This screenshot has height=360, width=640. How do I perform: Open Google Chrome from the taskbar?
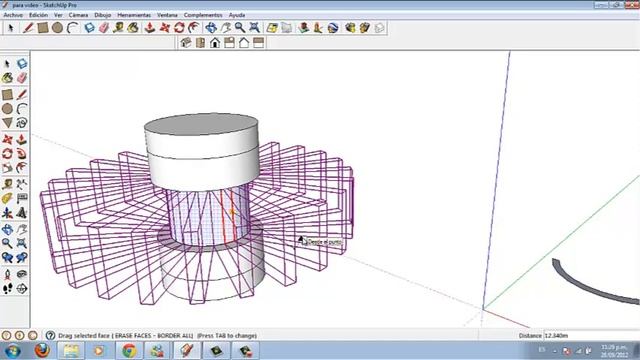pyautogui.click(x=129, y=351)
